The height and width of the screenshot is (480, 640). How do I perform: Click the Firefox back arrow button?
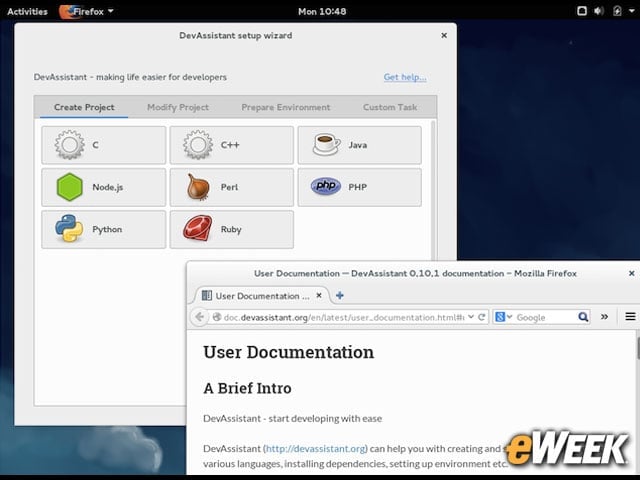[x=200, y=317]
